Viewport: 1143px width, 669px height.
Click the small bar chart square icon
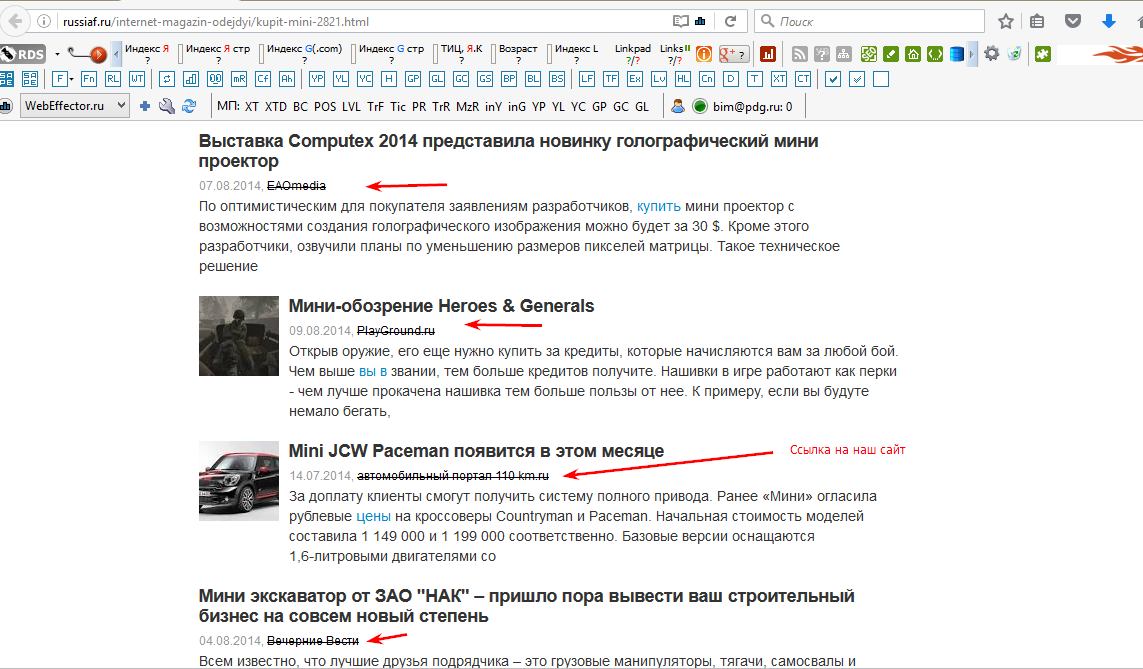(x=191, y=79)
